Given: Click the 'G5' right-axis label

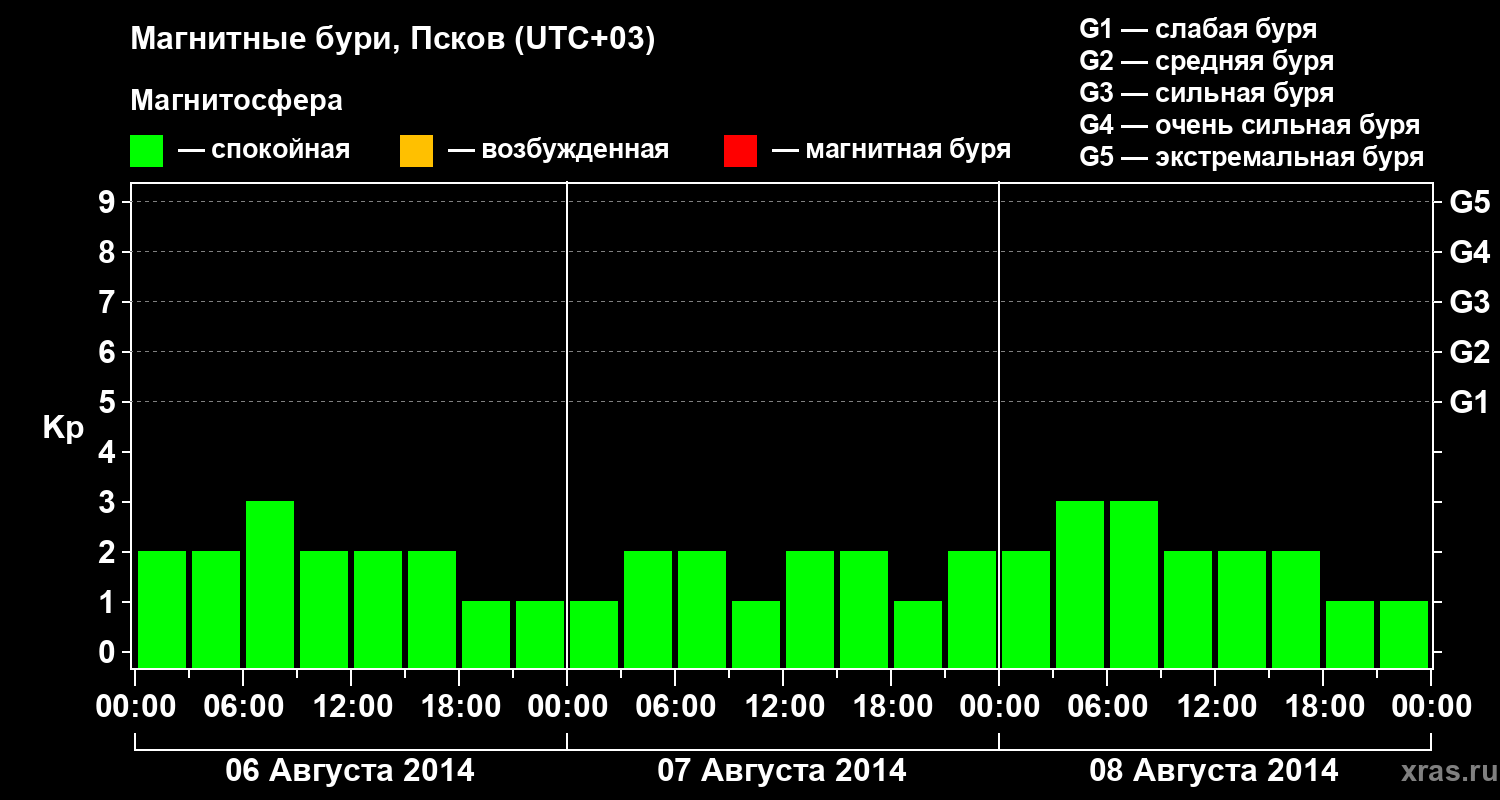Looking at the screenshot, I should [1469, 202].
